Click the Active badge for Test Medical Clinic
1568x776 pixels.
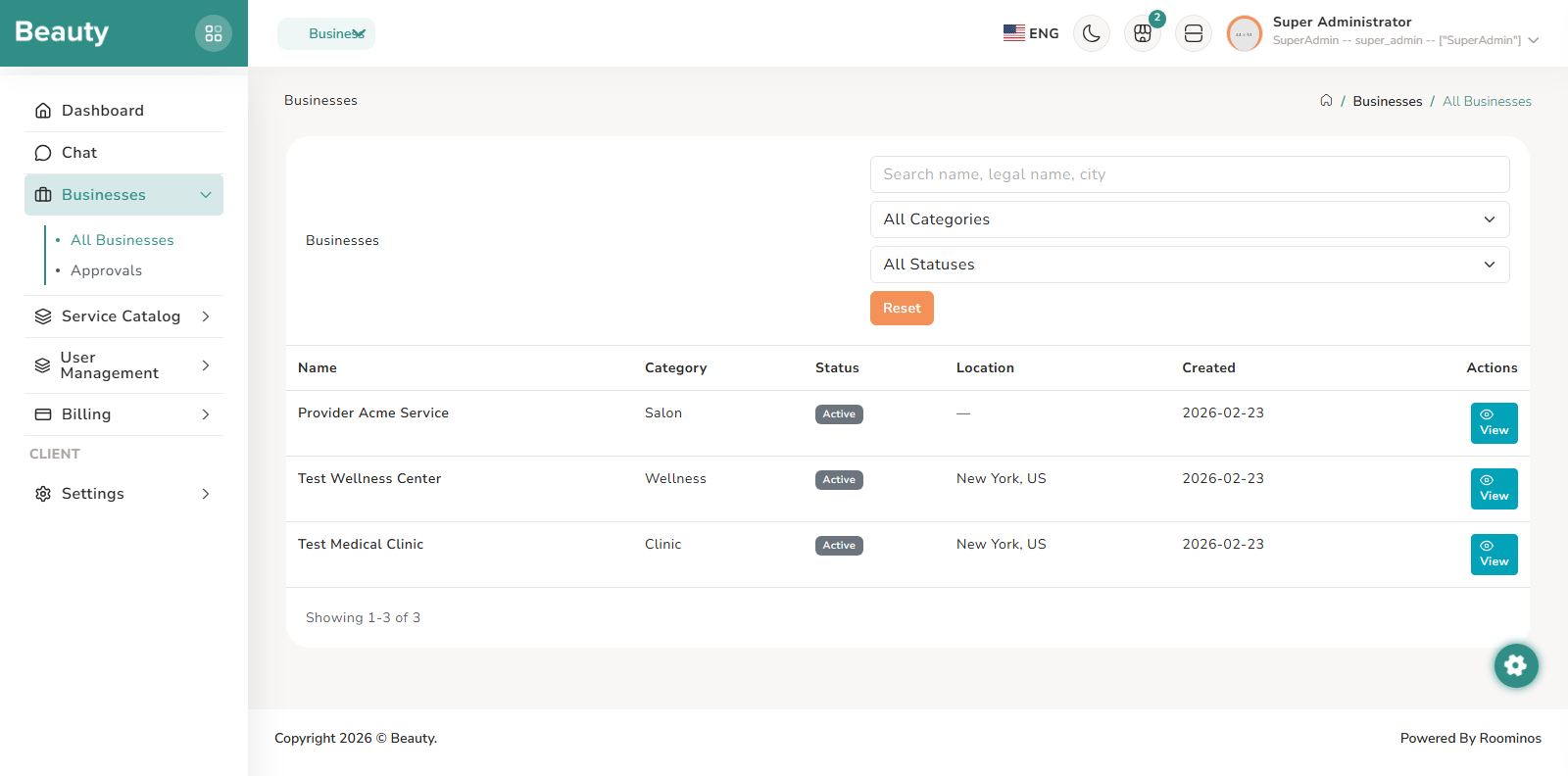point(839,546)
